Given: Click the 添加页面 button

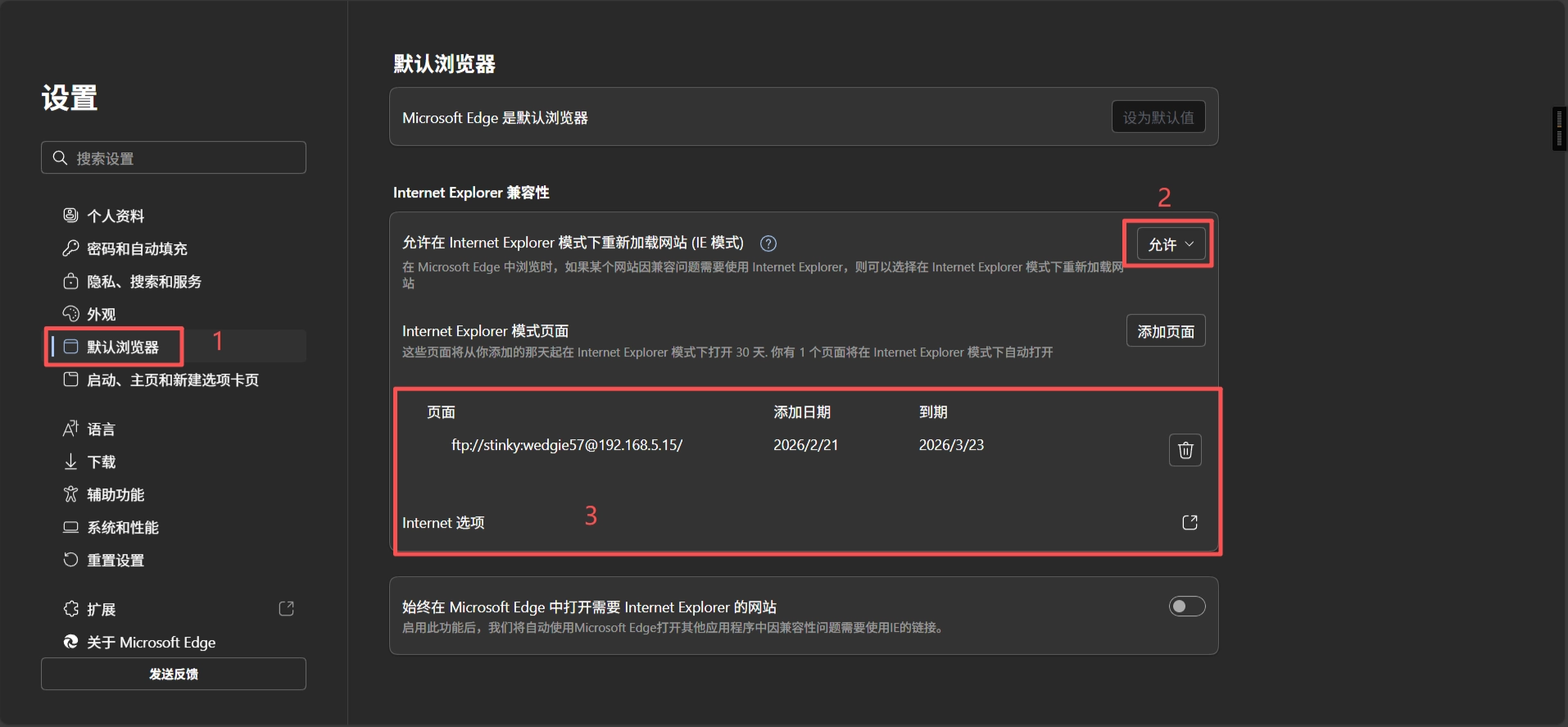Looking at the screenshot, I should [1166, 331].
